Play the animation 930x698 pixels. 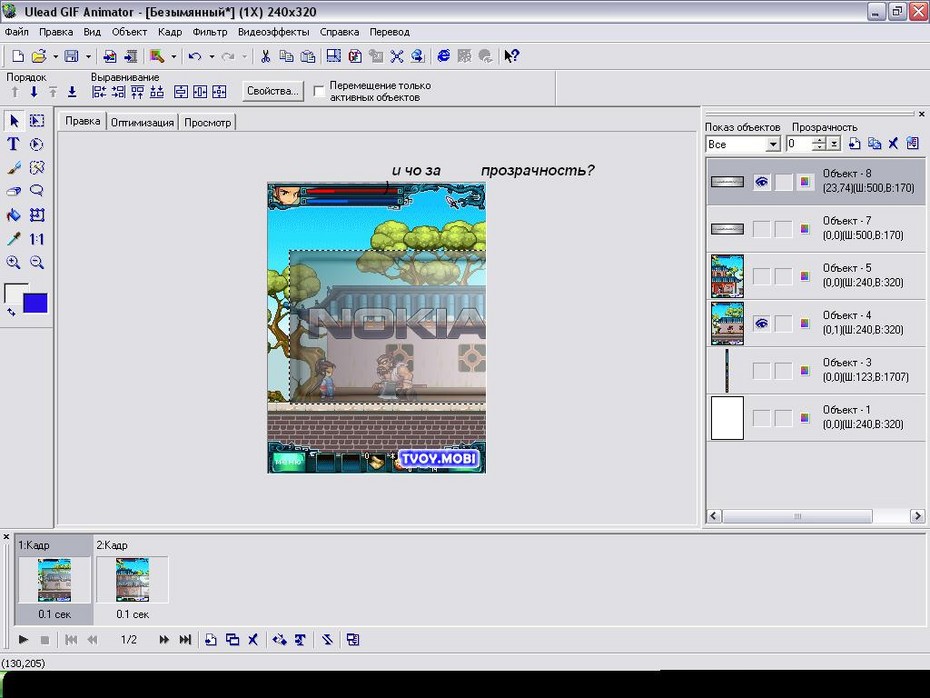(x=23, y=639)
